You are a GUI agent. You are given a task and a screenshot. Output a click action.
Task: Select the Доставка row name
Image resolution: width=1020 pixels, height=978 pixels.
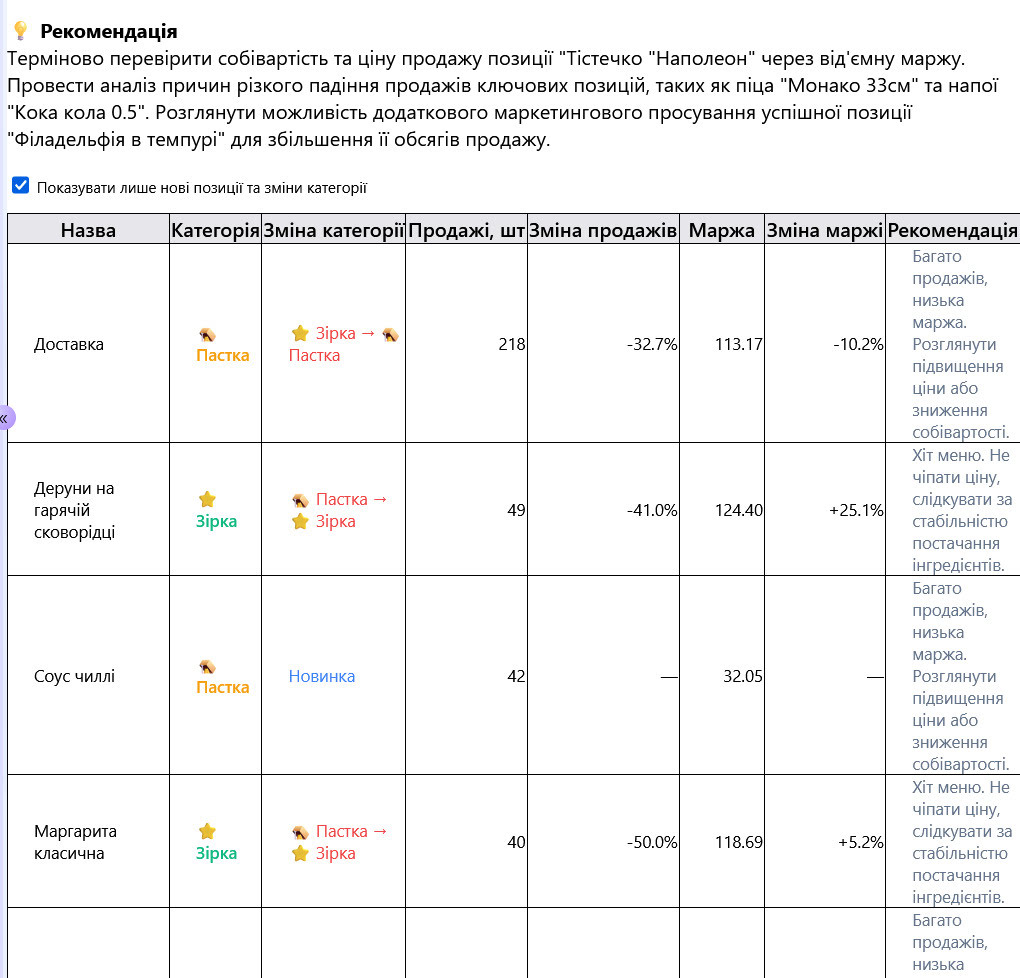pyautogui.click(x=69, y=344)
